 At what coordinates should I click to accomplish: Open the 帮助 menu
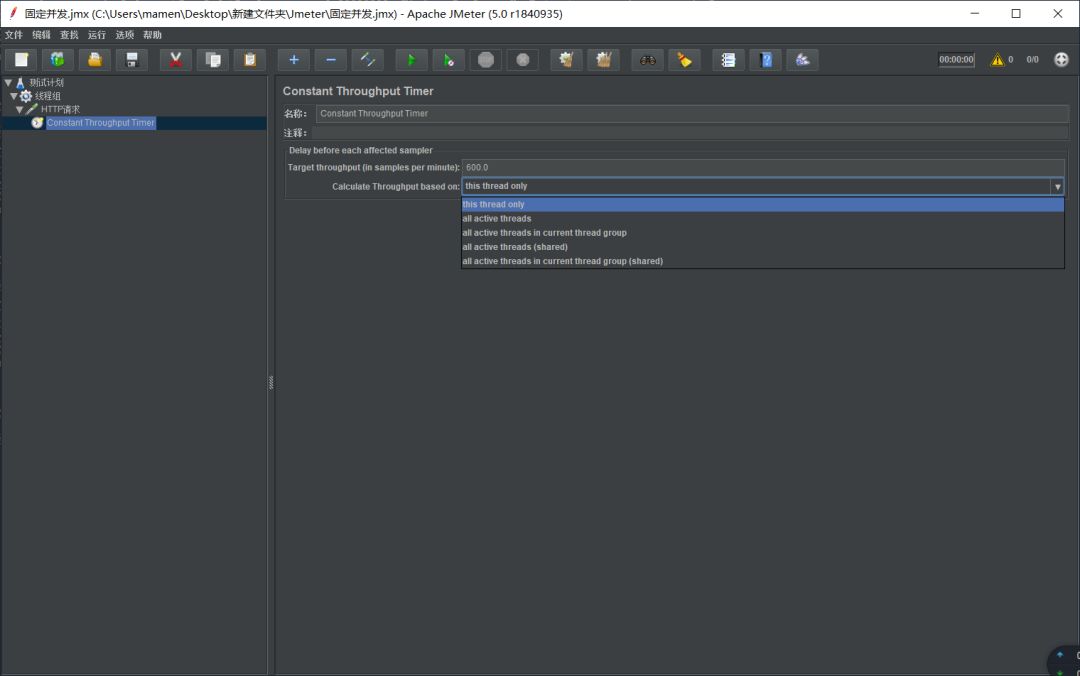[152, 34]
